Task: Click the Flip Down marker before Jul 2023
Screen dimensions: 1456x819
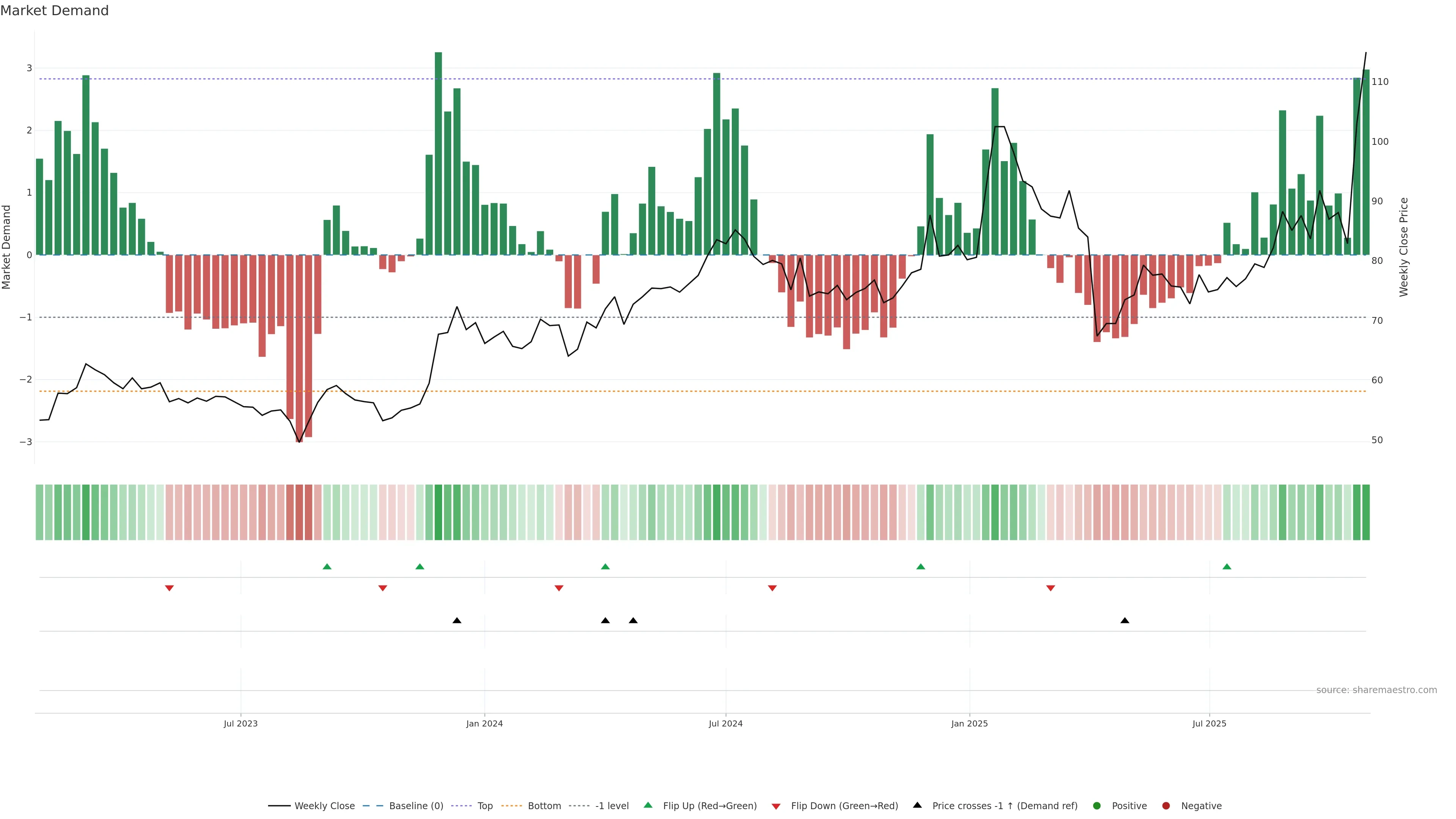Action: tap(169, 588)
